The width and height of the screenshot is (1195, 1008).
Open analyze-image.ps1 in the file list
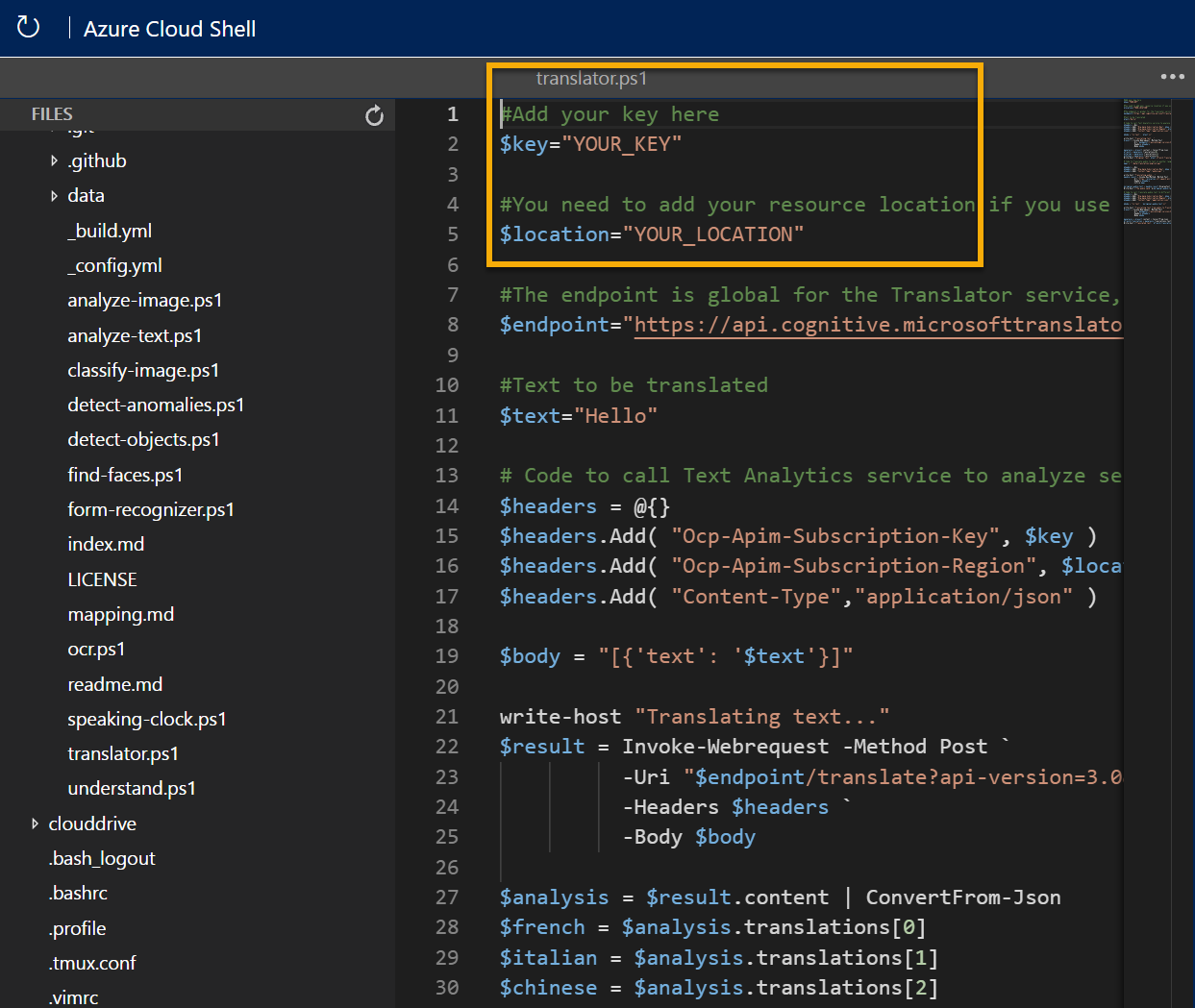[144, 301]
